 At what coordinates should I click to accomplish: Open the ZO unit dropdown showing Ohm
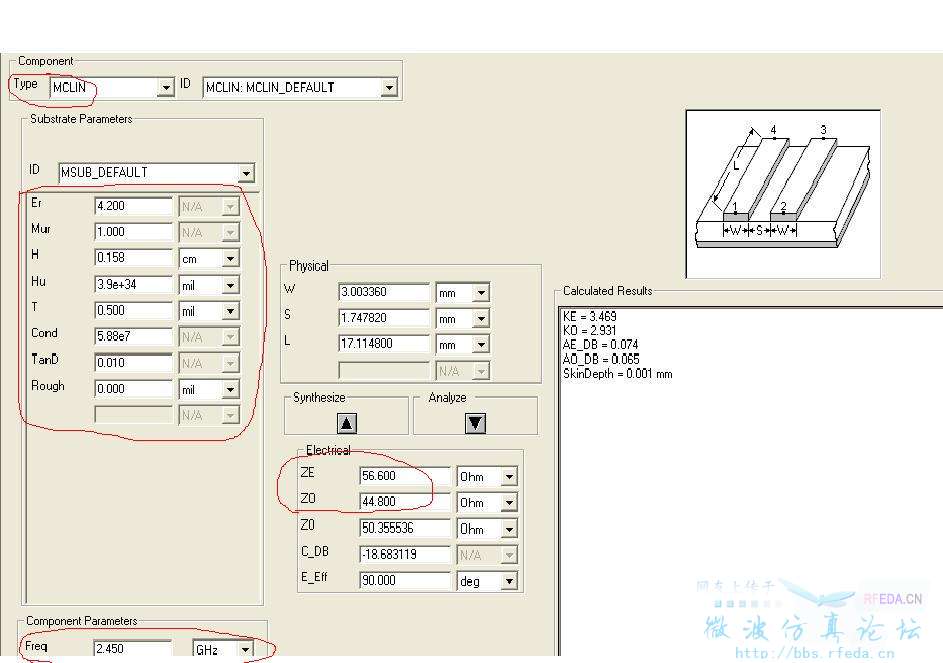pos(509,503)
